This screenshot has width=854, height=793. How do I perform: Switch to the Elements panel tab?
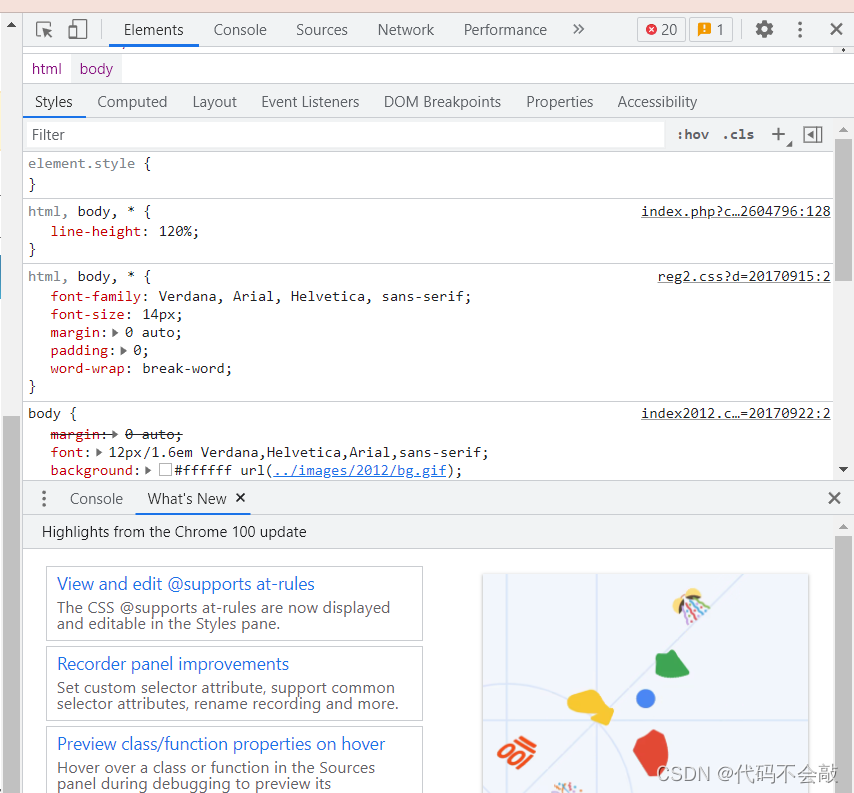click(154, 30)
